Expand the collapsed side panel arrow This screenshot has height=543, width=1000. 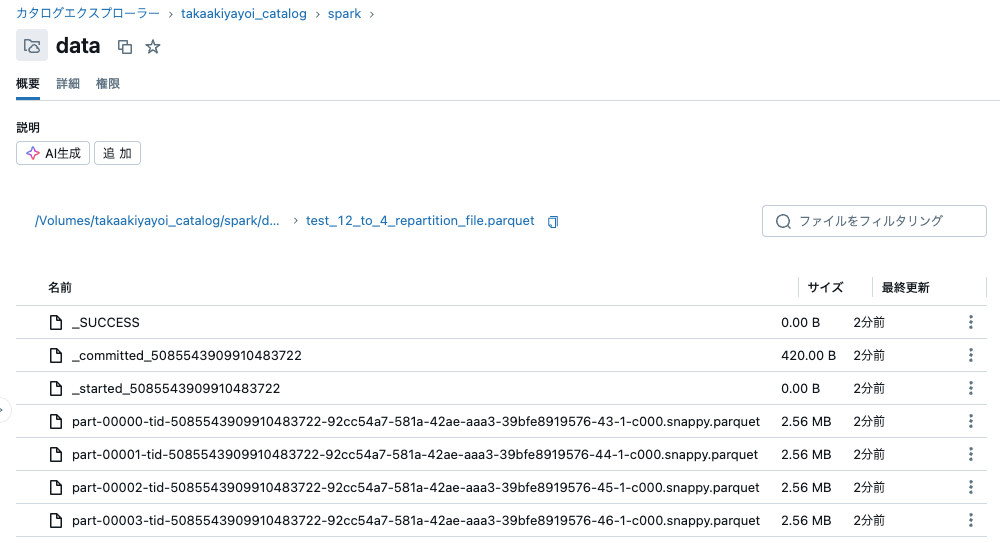point(3,410)
